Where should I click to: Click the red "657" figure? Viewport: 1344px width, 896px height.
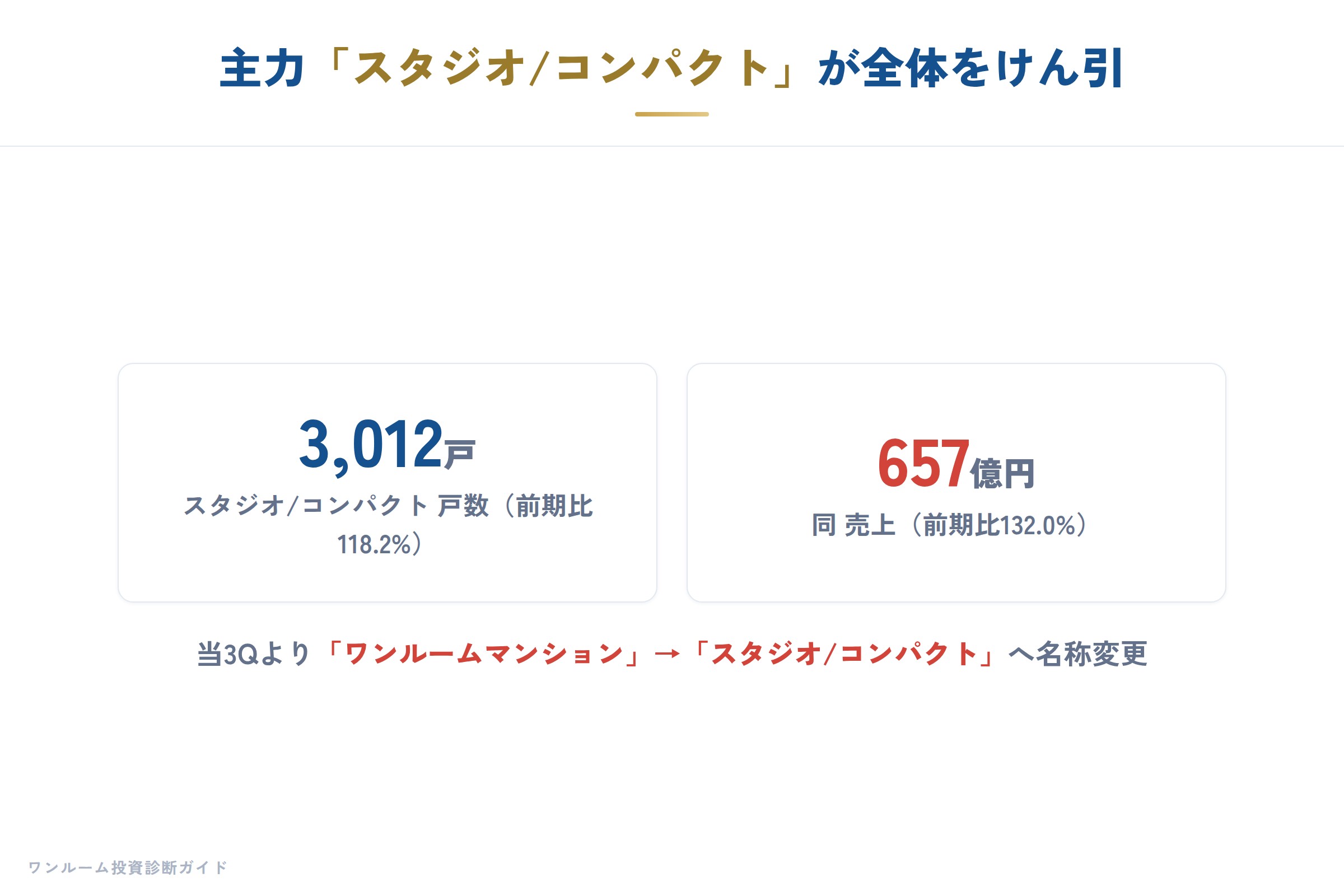pos(923,464)
